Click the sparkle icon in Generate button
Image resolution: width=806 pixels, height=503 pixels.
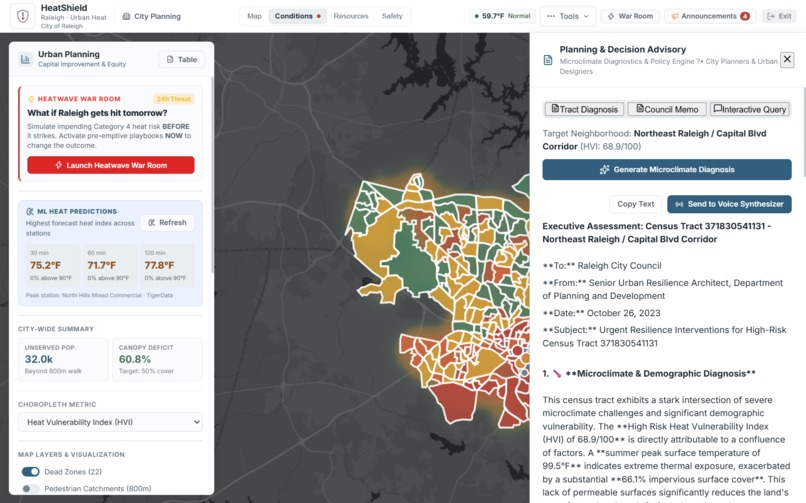[604, 170]
